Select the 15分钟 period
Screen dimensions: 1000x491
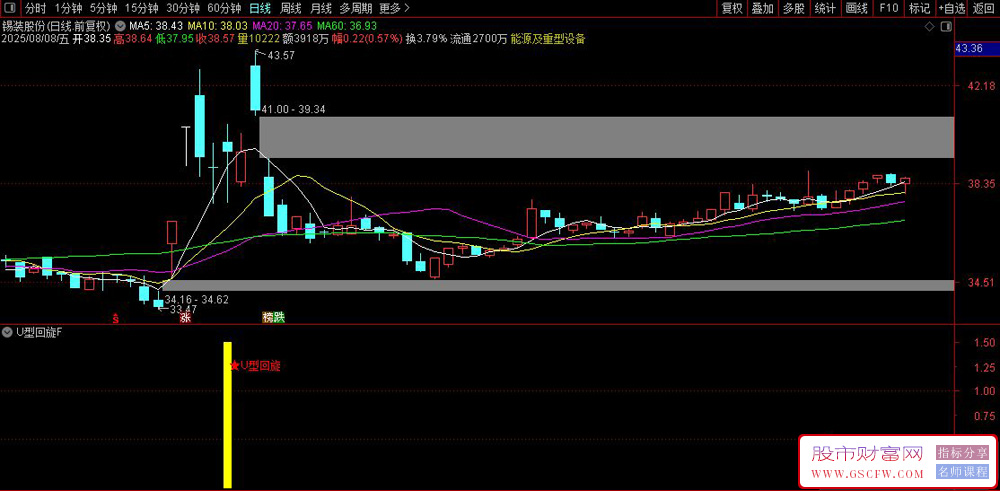(142, 8)
